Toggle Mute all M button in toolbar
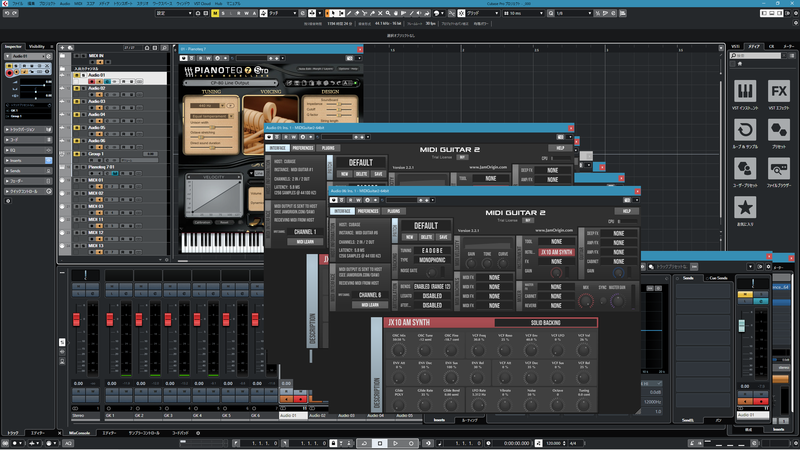 (215, 13)
